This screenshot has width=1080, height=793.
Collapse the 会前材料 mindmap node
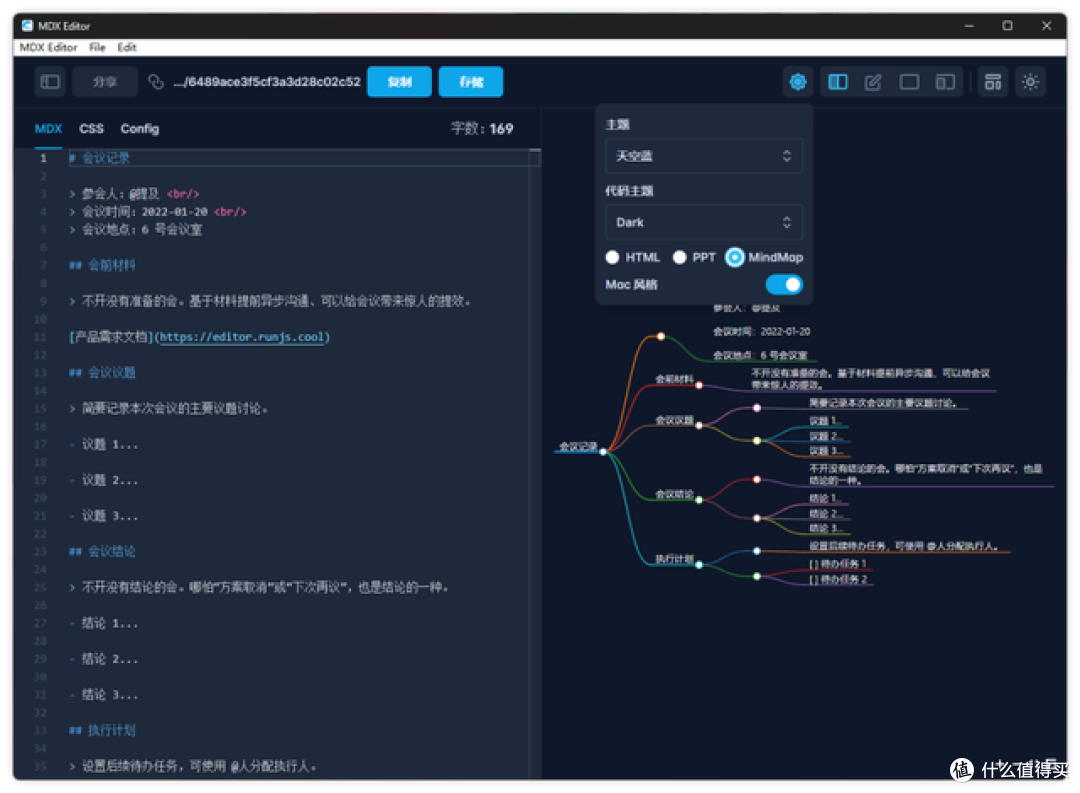(x=698, y=386)
